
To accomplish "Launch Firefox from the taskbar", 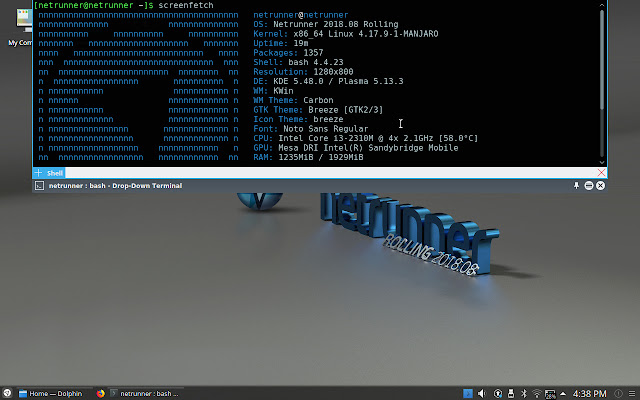I will pyautogui.click(x=101, y=393).
